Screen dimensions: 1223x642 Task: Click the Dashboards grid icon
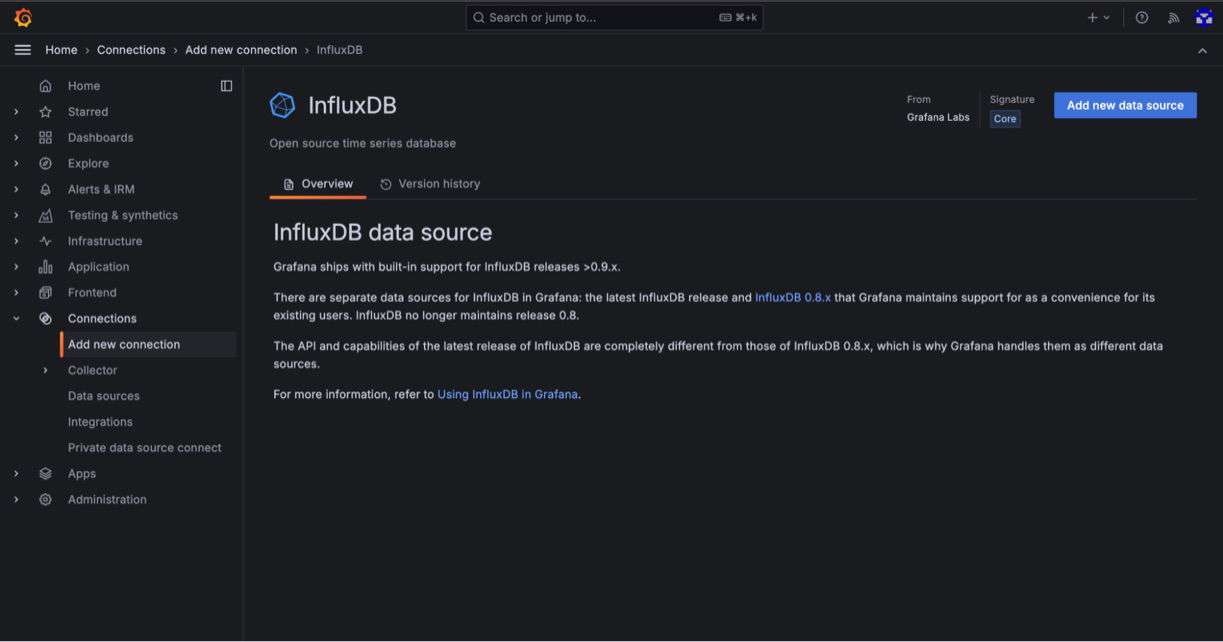tap(45, 138)
